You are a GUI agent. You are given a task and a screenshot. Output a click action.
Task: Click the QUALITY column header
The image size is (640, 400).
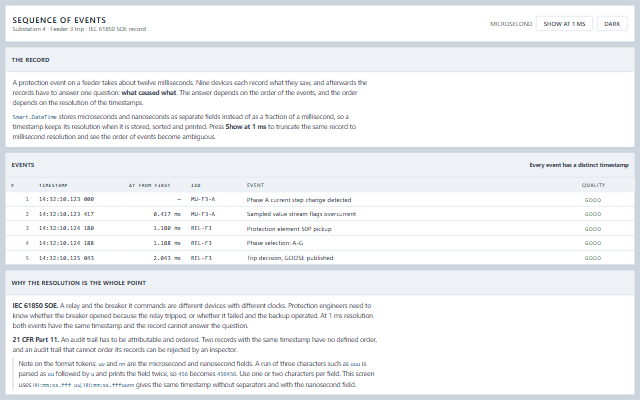click(593, 185)
